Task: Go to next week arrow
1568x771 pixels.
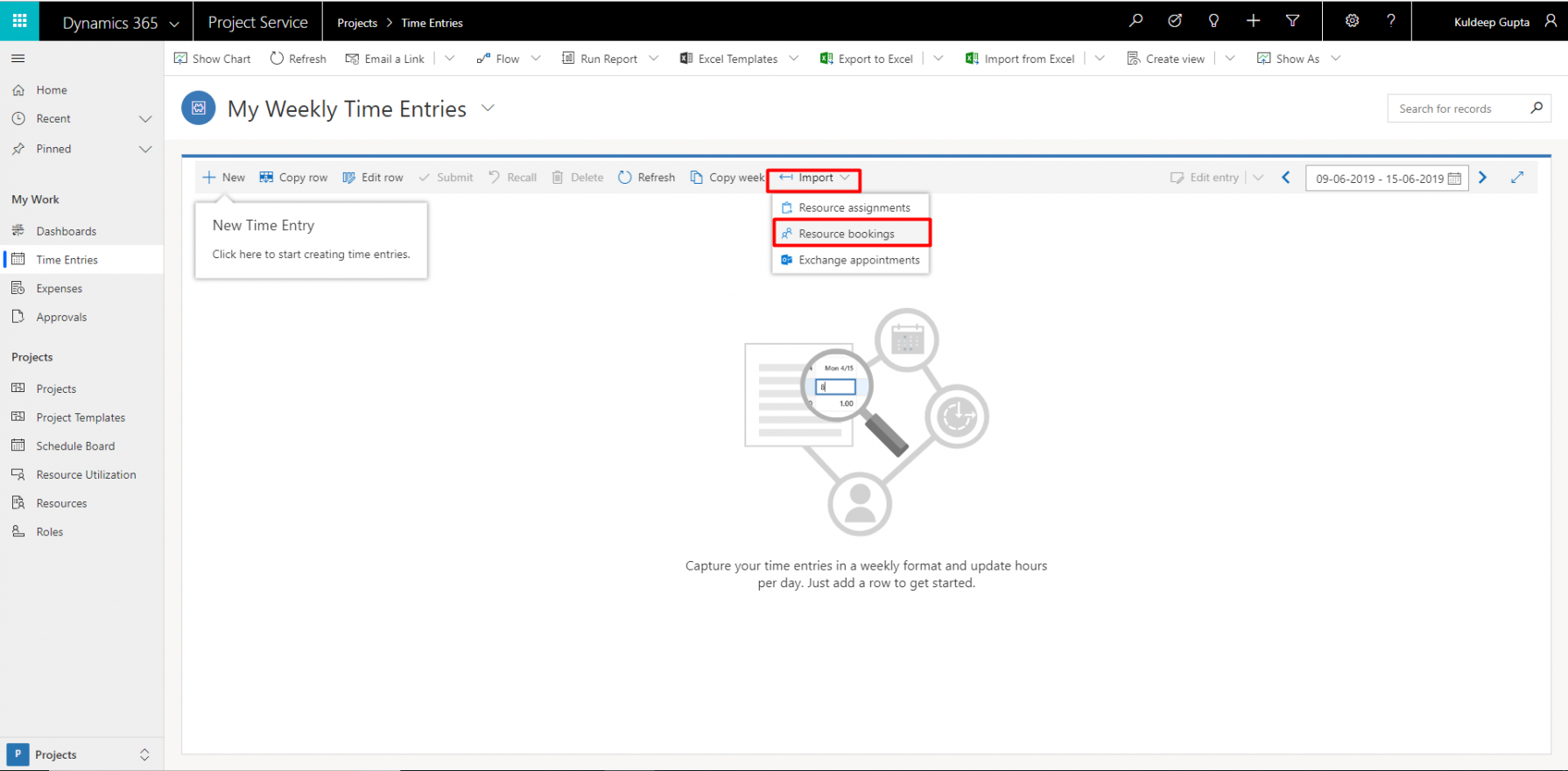Action: click(x=1482, y=178)
